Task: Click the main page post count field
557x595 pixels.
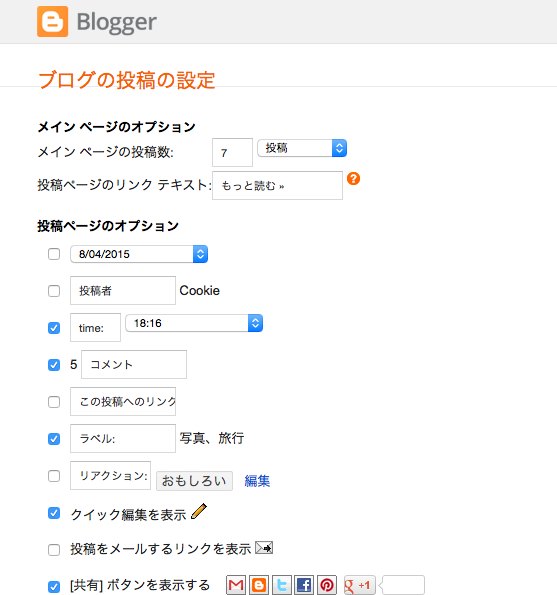Action: (232, 152)
